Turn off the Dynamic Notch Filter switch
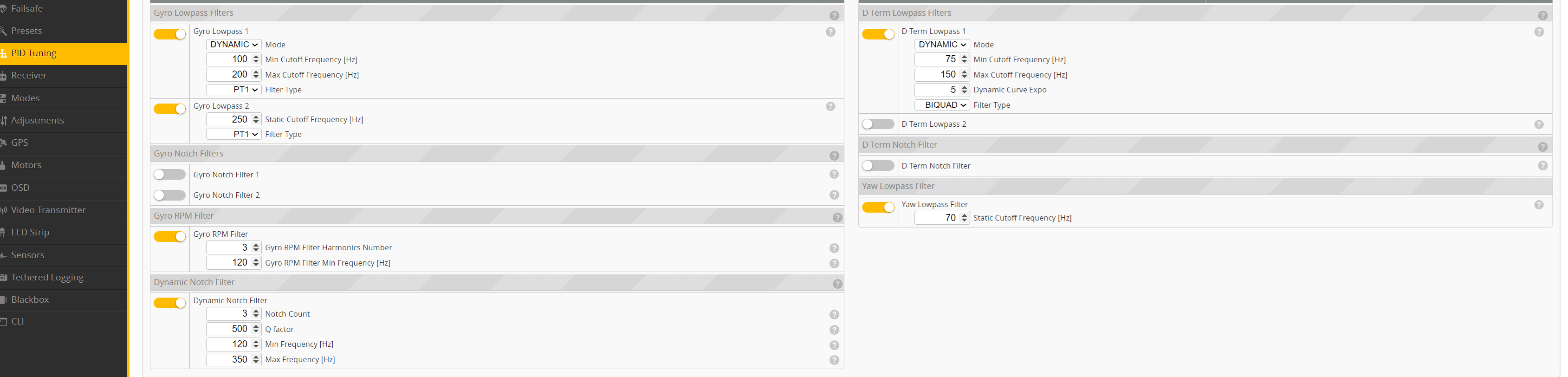The image size is (1568, 377). (x=170, y=303)
